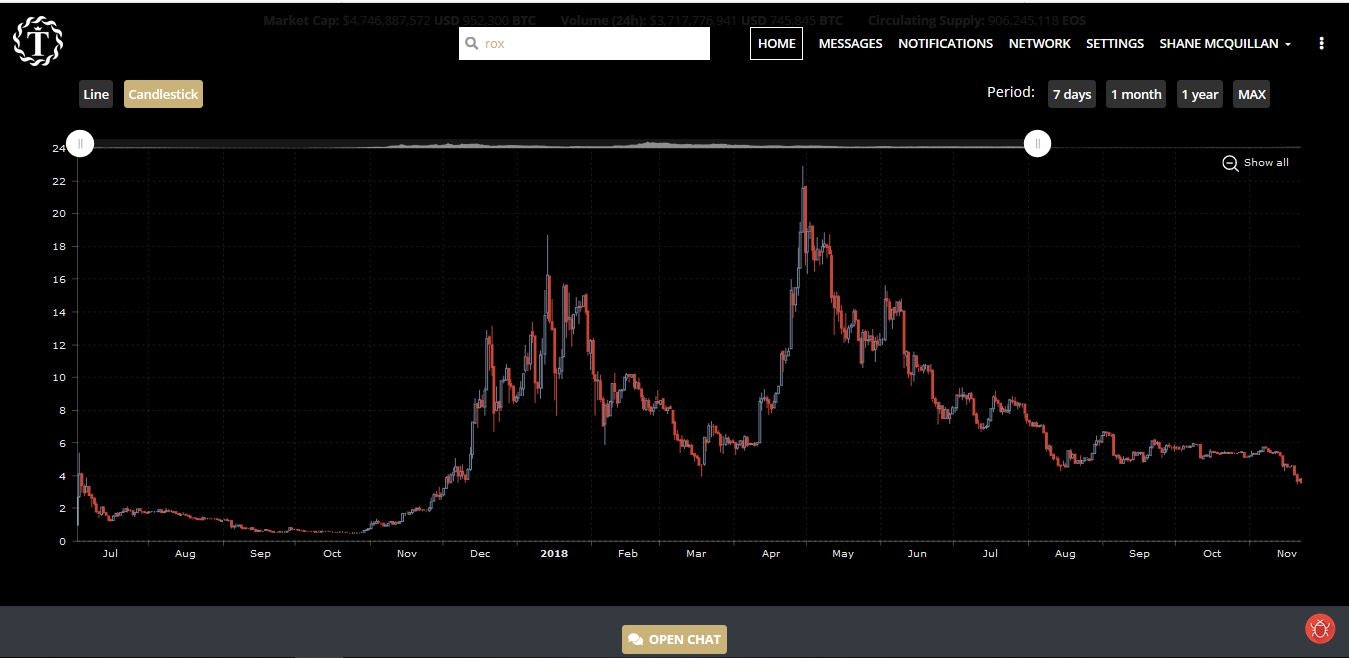The image size is (1349, 658).
Task: Select the 1 year period button
Action: (x=1199, y=93)
